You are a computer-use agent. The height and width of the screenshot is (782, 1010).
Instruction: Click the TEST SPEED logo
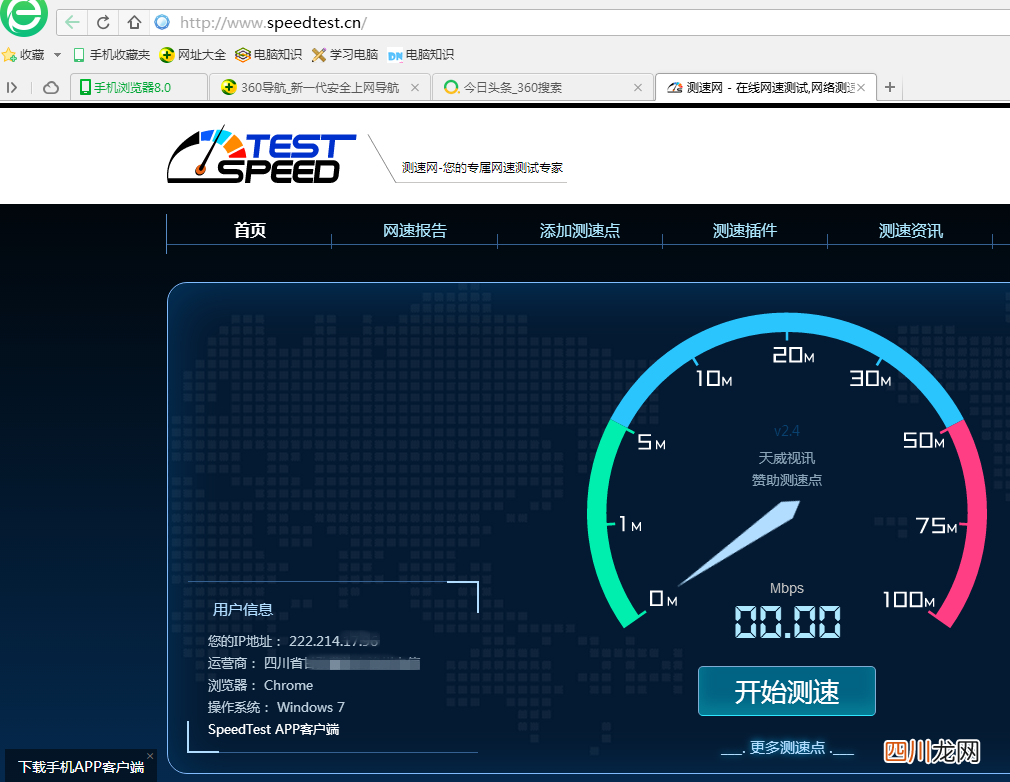coord(261,155)
